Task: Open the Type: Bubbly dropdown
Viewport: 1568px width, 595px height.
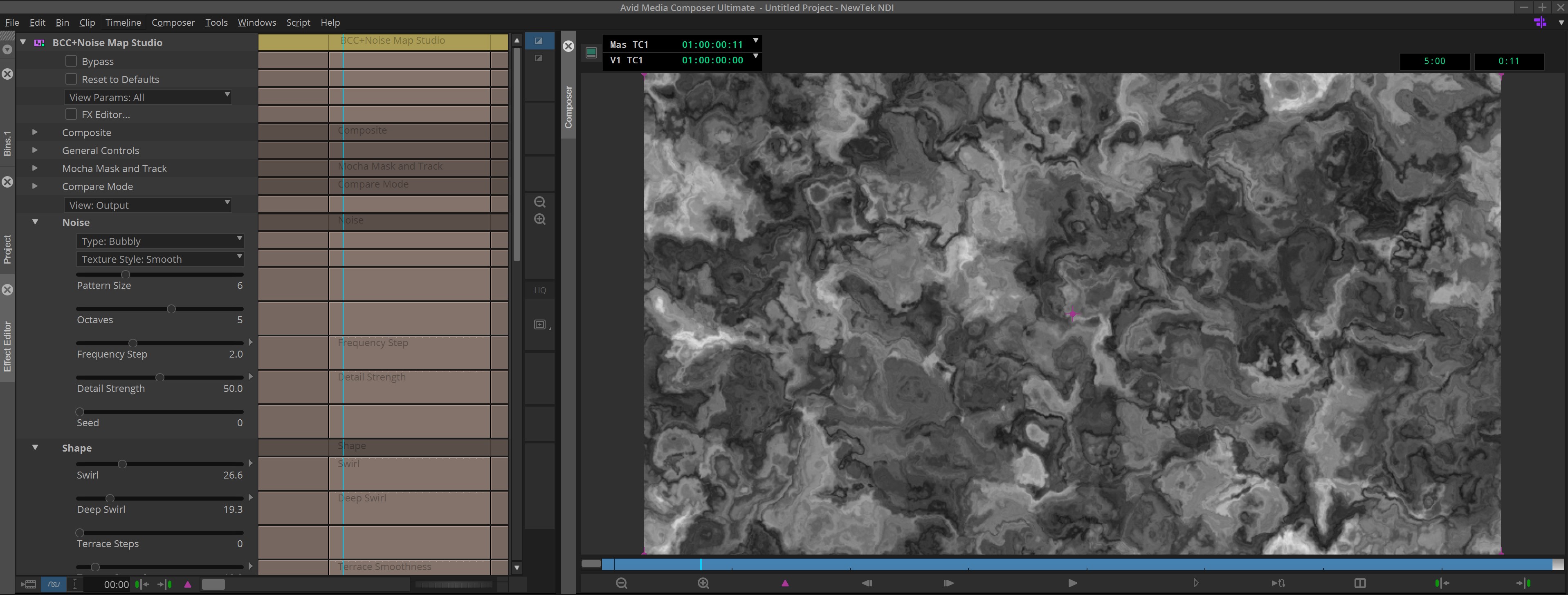Action: 160,241
